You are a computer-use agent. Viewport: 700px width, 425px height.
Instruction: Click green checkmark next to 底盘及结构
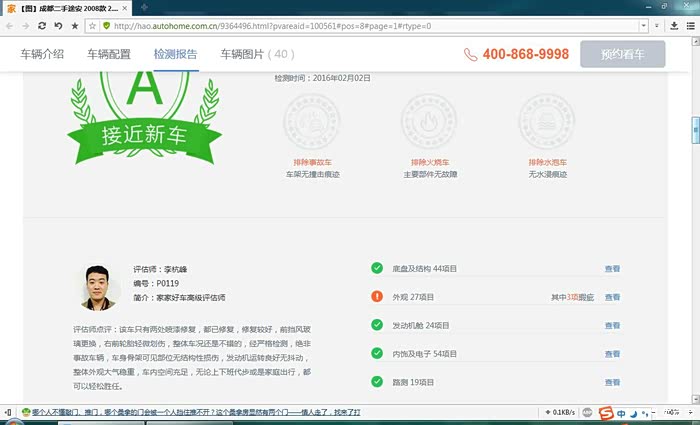coord(377,268)
